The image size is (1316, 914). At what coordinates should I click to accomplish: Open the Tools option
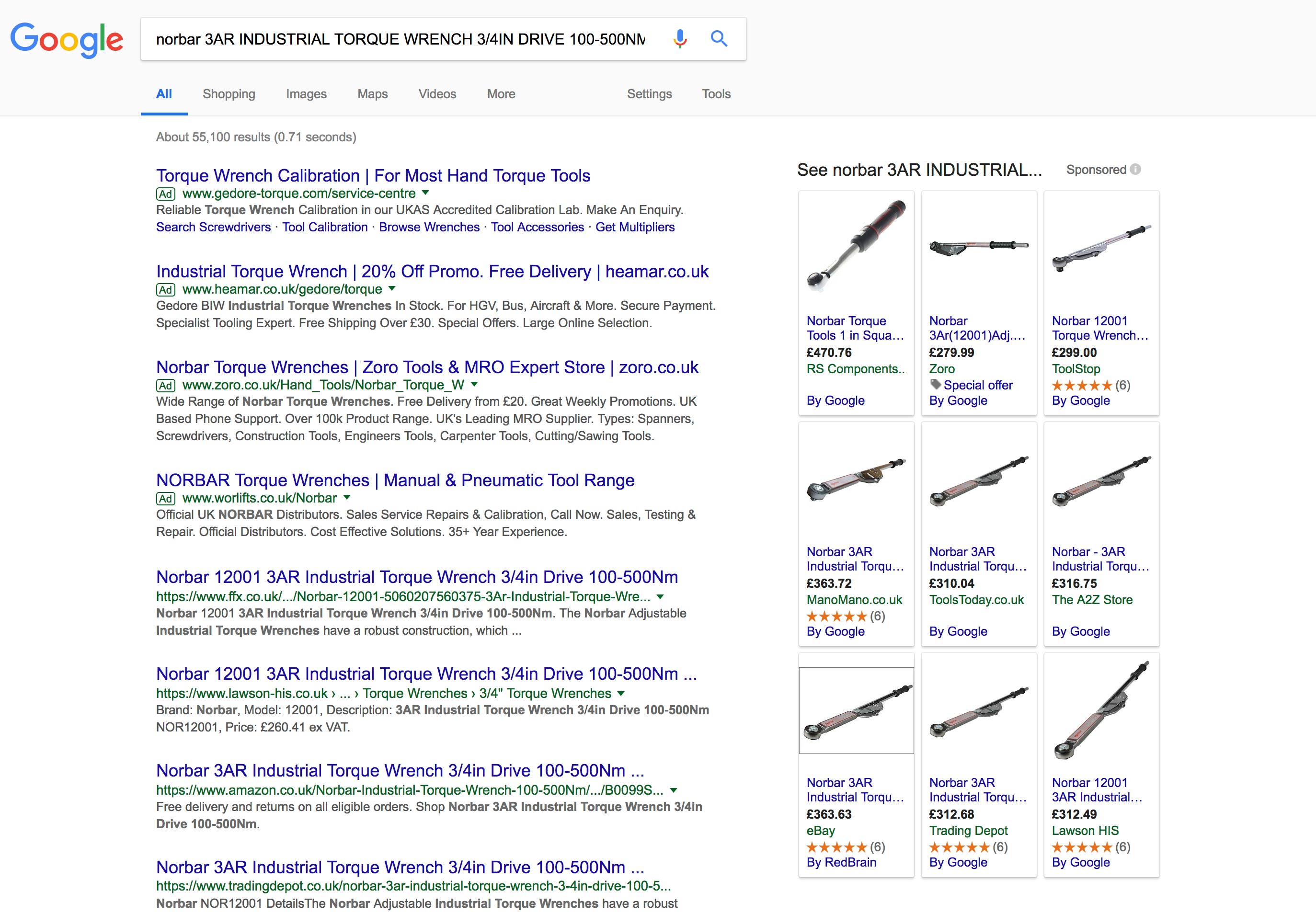pyautogui.click(x=716, y=94)
